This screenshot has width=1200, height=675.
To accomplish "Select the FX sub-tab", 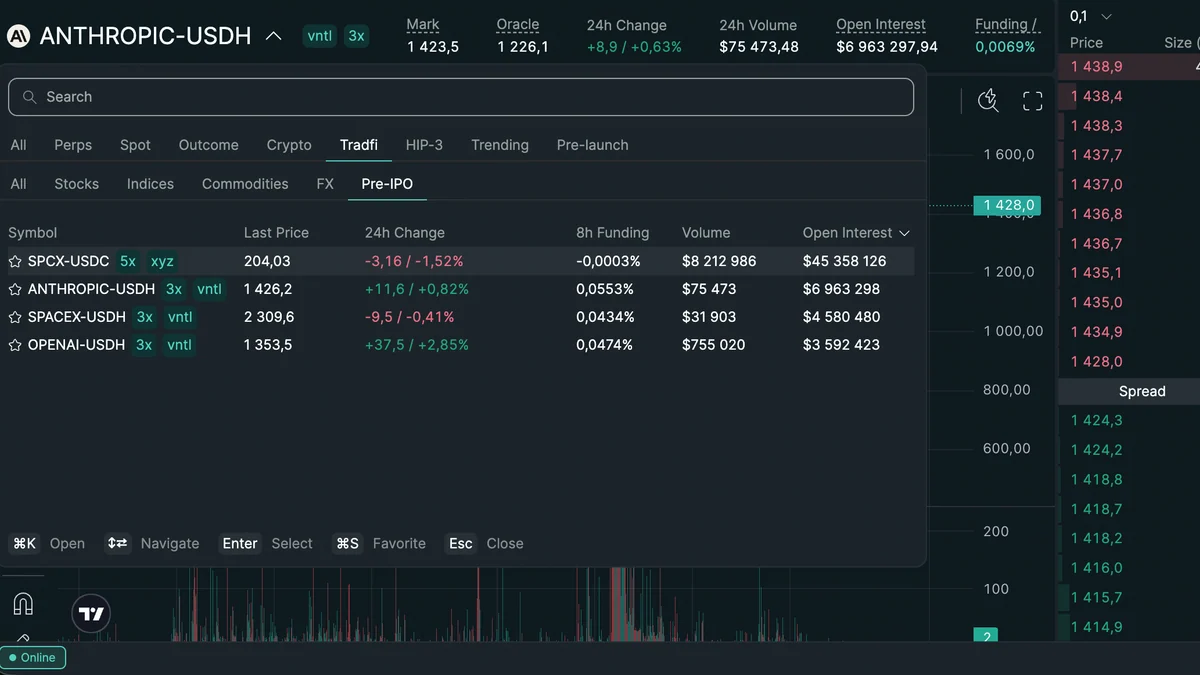I will click(325, 184).
